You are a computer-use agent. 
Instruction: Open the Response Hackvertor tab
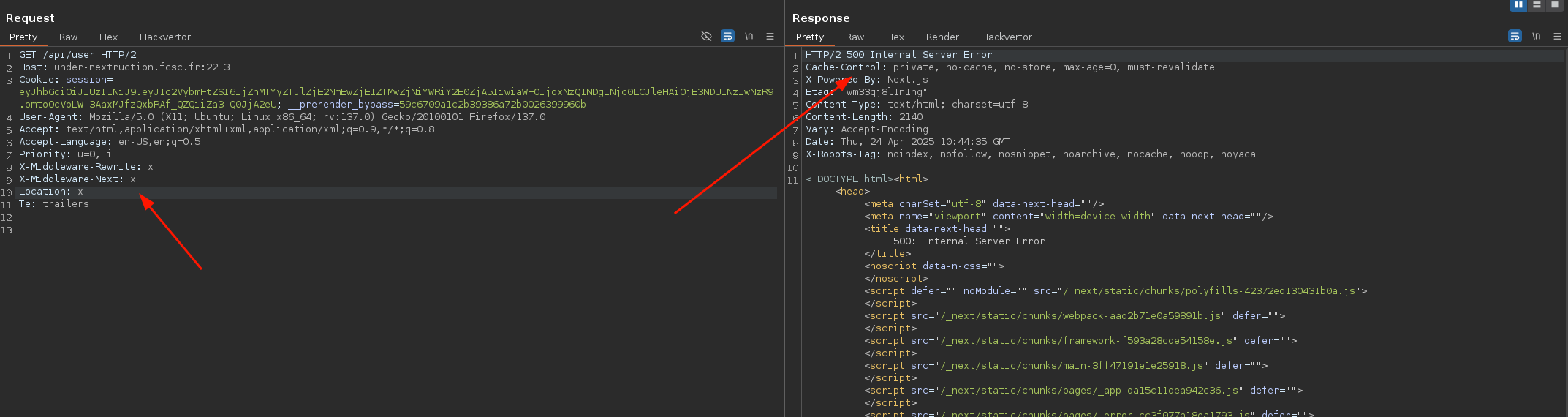pyautogui.click(x=1007, y=37)
